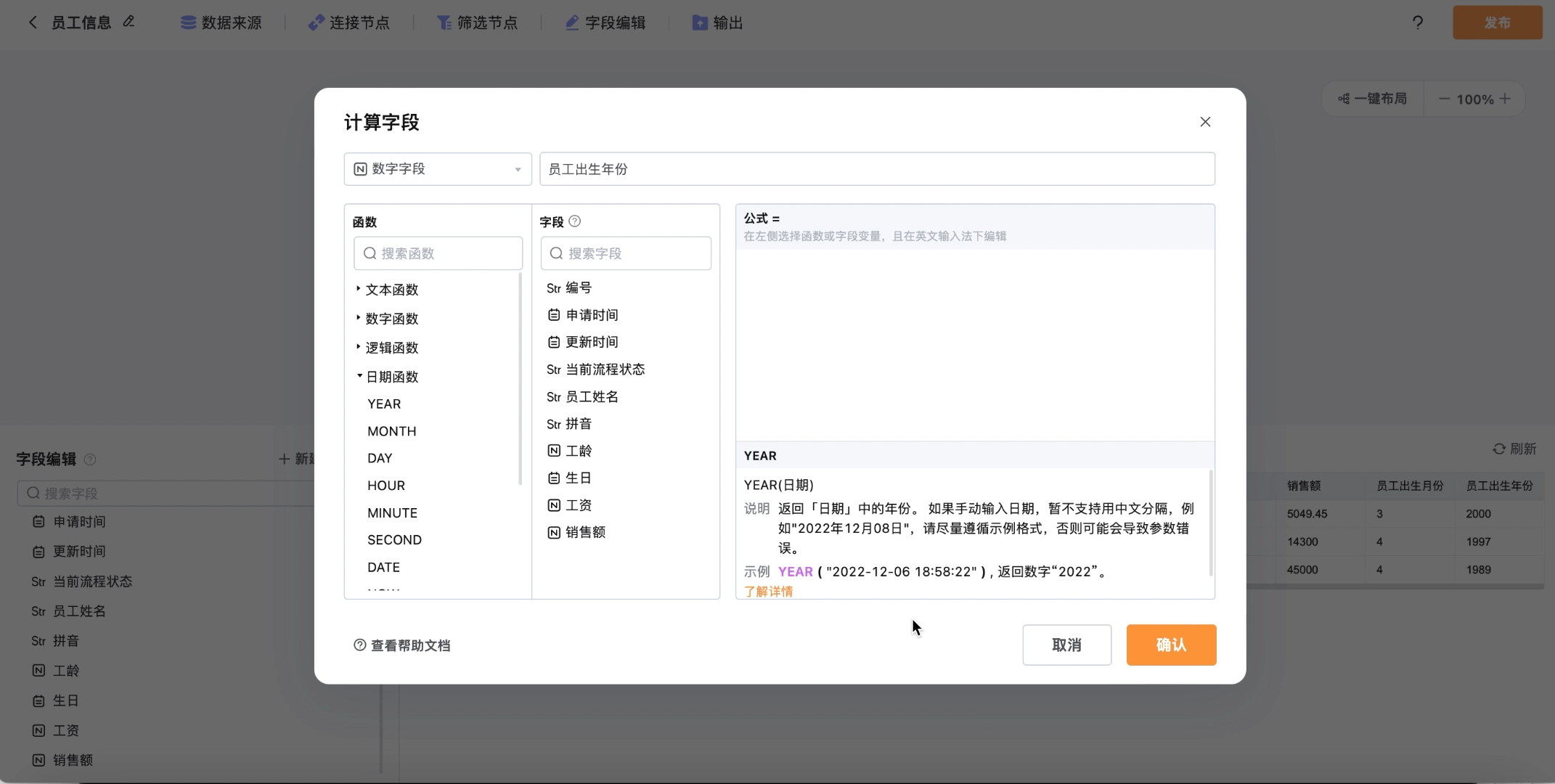Open the 字段编辑 tab
Screen dimensions: 1555x784
(605, 23)
